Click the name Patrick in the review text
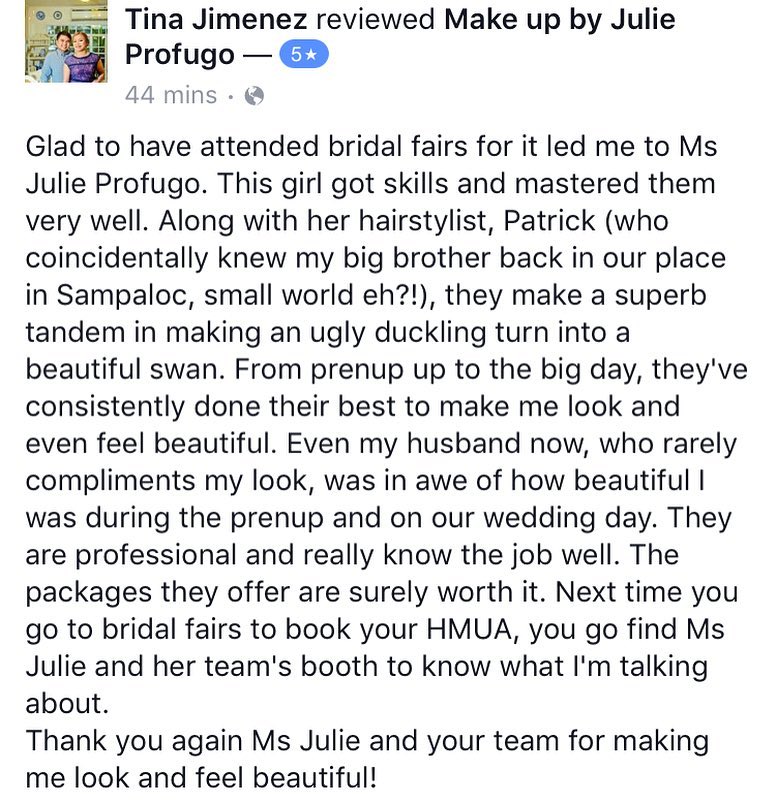This screenshot has width=776, height=802. [549, 221]
